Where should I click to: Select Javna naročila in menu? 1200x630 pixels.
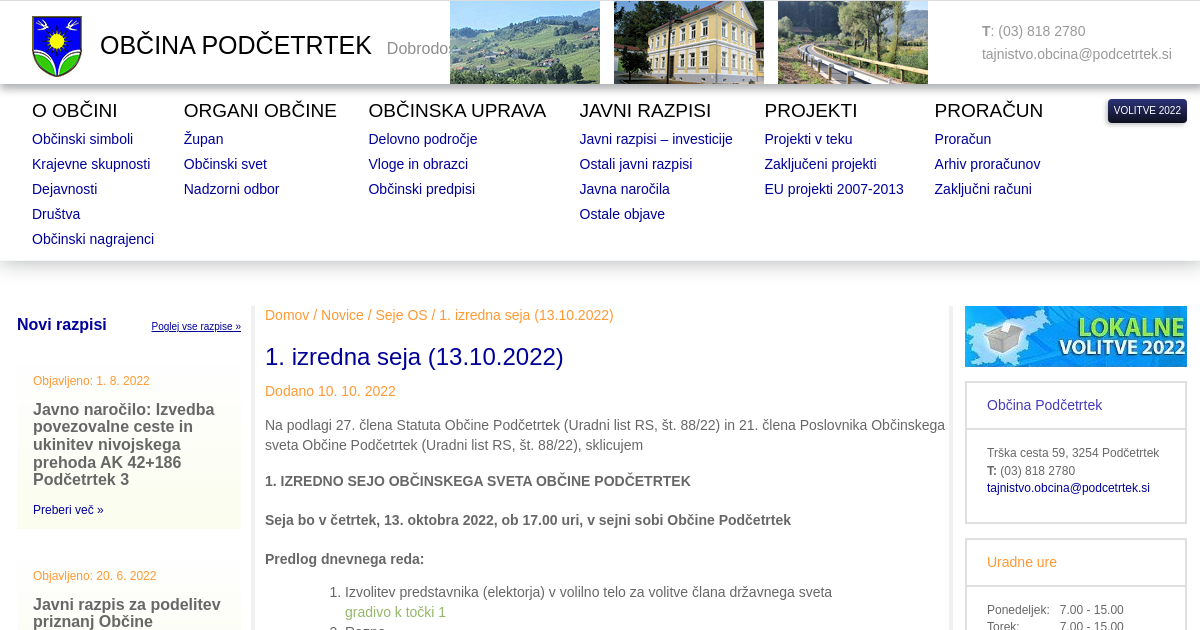point(624,189)
